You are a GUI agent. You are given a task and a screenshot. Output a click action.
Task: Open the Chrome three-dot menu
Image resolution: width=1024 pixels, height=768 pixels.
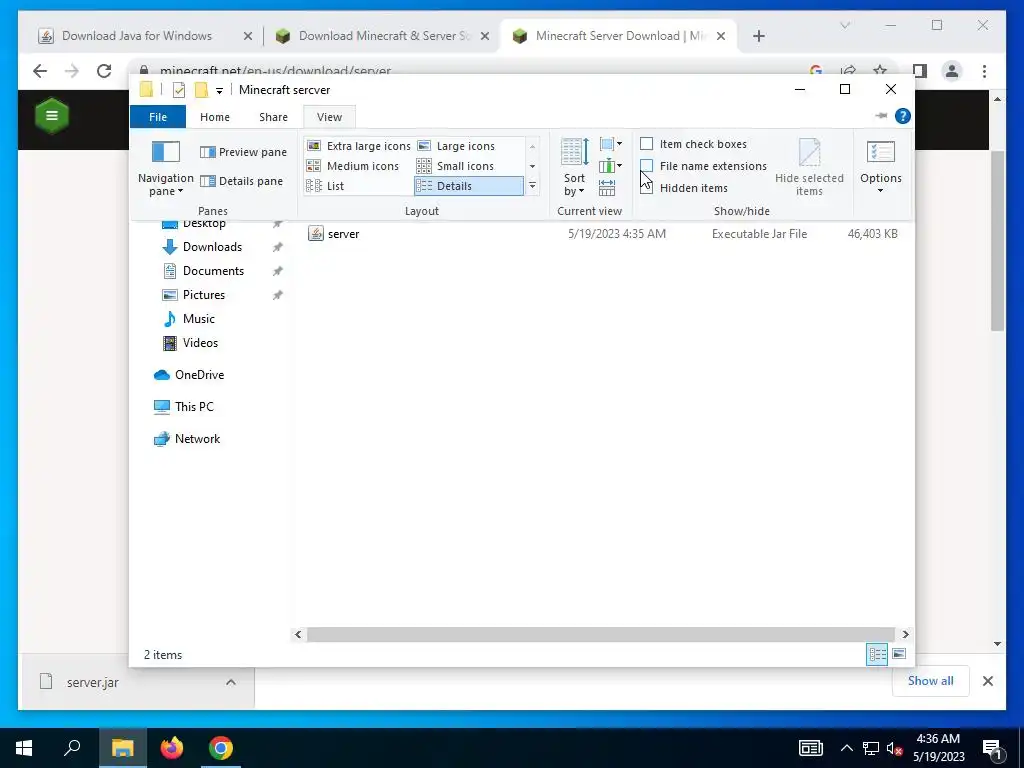pos(984,71)
